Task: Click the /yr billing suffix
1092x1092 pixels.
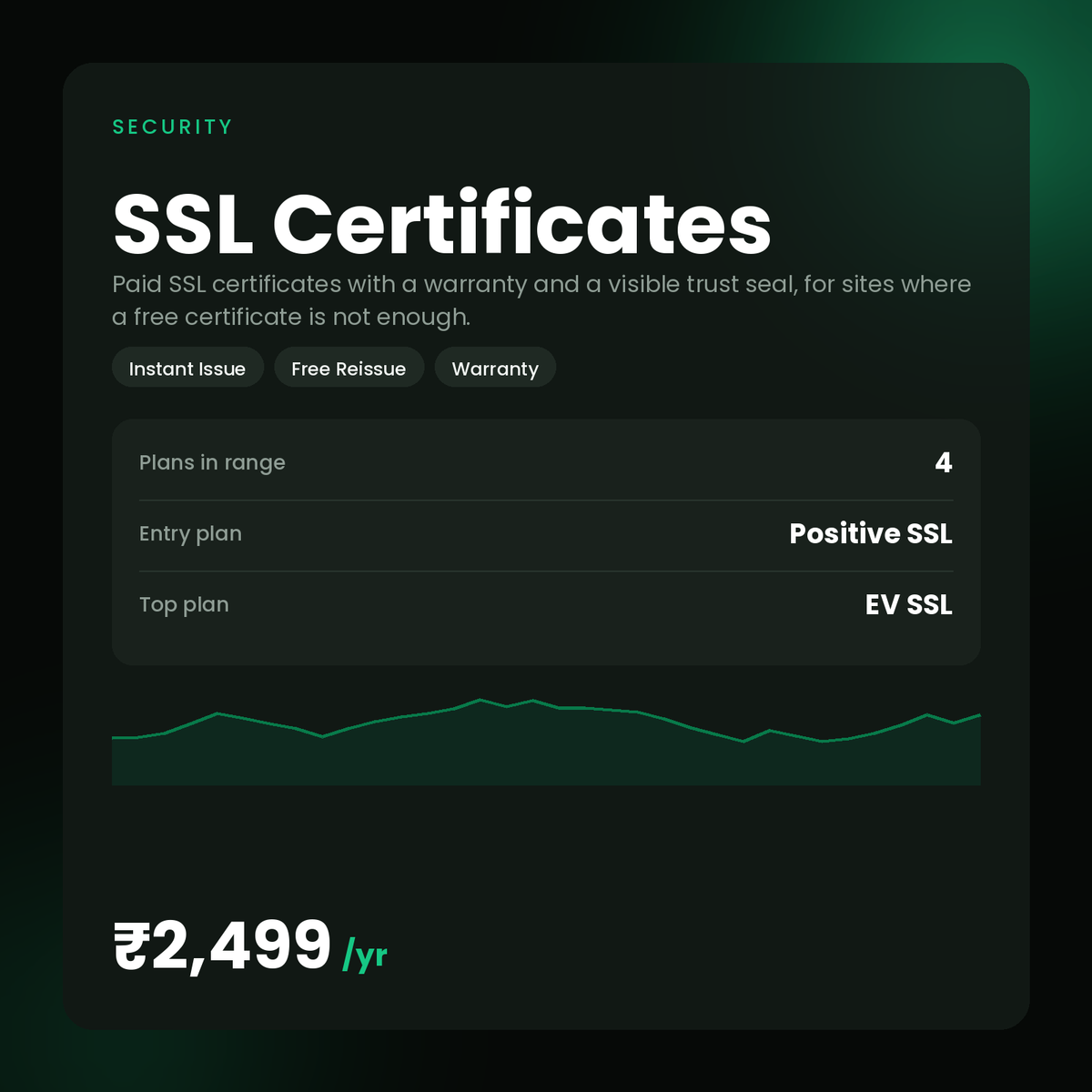Action: [x=365, y=955]
